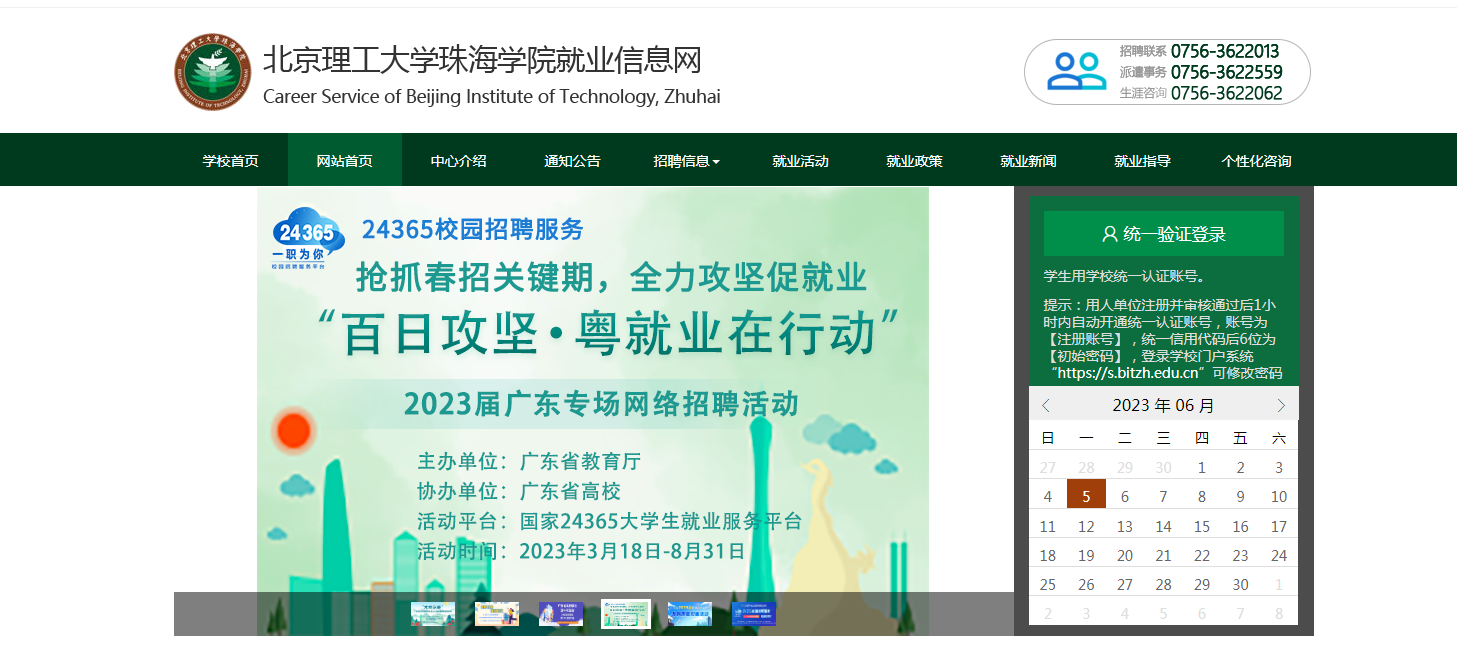The image size is (1457, 652).
Task: Select June 10 in the calendar
Action: (x=1279, y=496)
